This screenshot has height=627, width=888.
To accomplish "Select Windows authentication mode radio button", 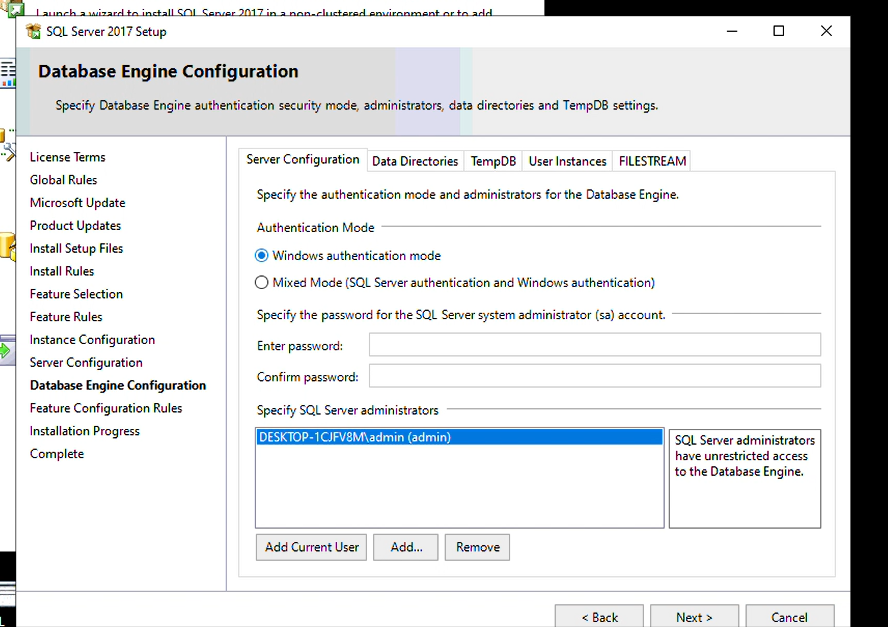I will [261, 255].
